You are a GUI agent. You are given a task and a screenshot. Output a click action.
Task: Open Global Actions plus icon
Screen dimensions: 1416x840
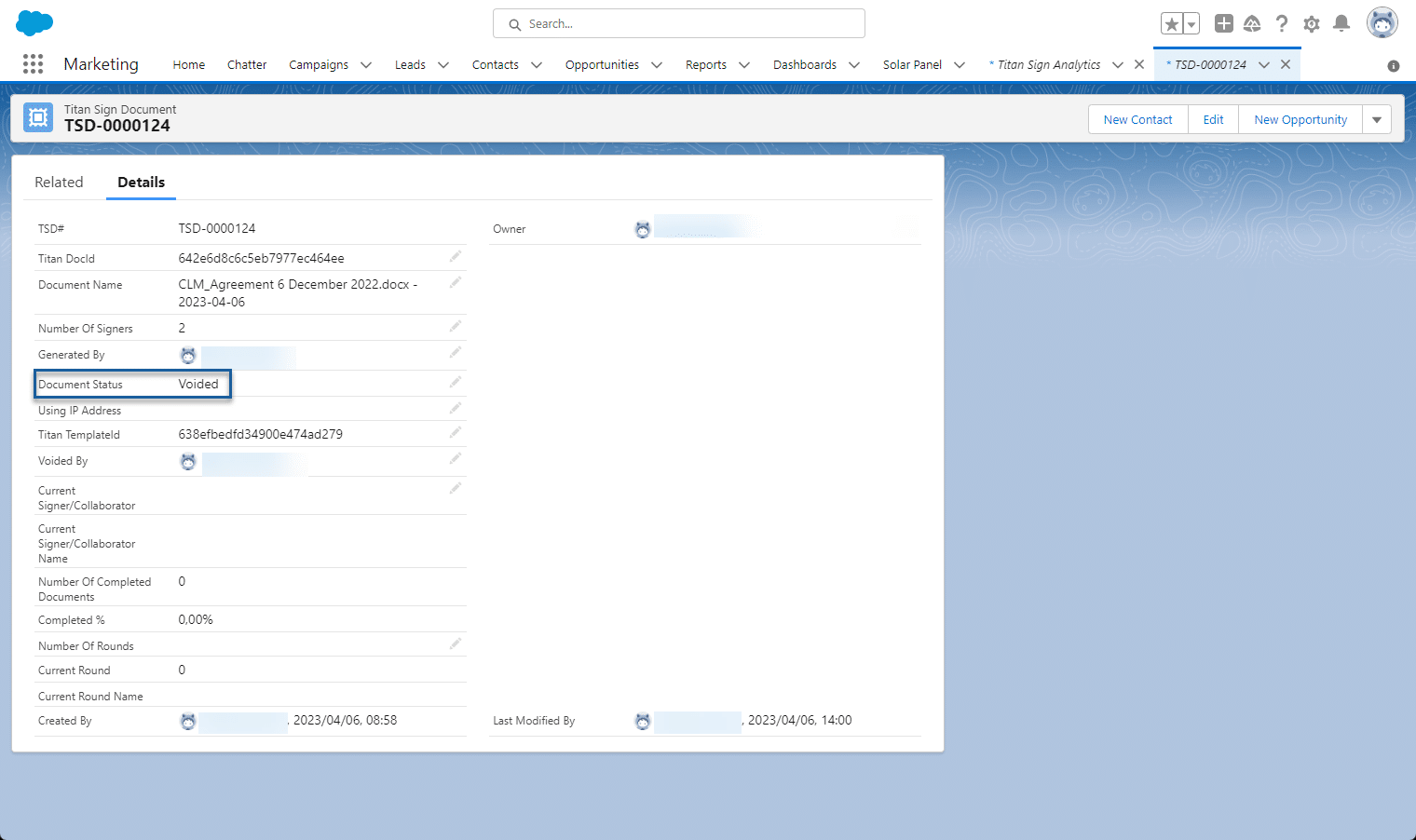(x=1223, y=23)
